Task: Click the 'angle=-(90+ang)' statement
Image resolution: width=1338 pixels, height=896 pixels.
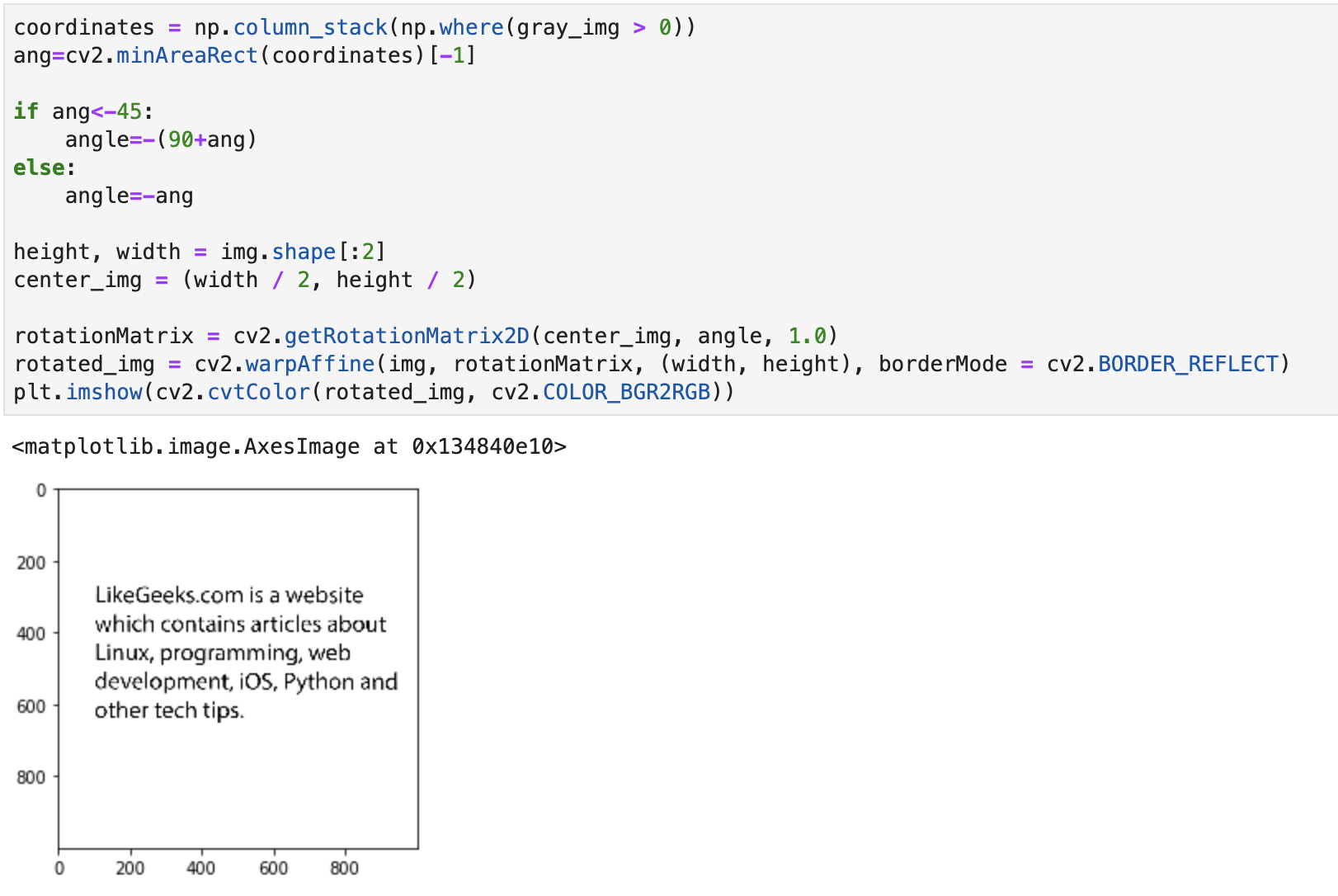Action: (x=161, y=139)
